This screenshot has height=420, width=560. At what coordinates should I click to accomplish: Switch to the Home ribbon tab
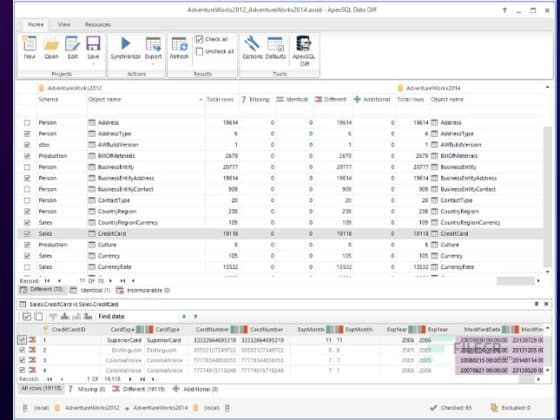(x=36, y=25)
